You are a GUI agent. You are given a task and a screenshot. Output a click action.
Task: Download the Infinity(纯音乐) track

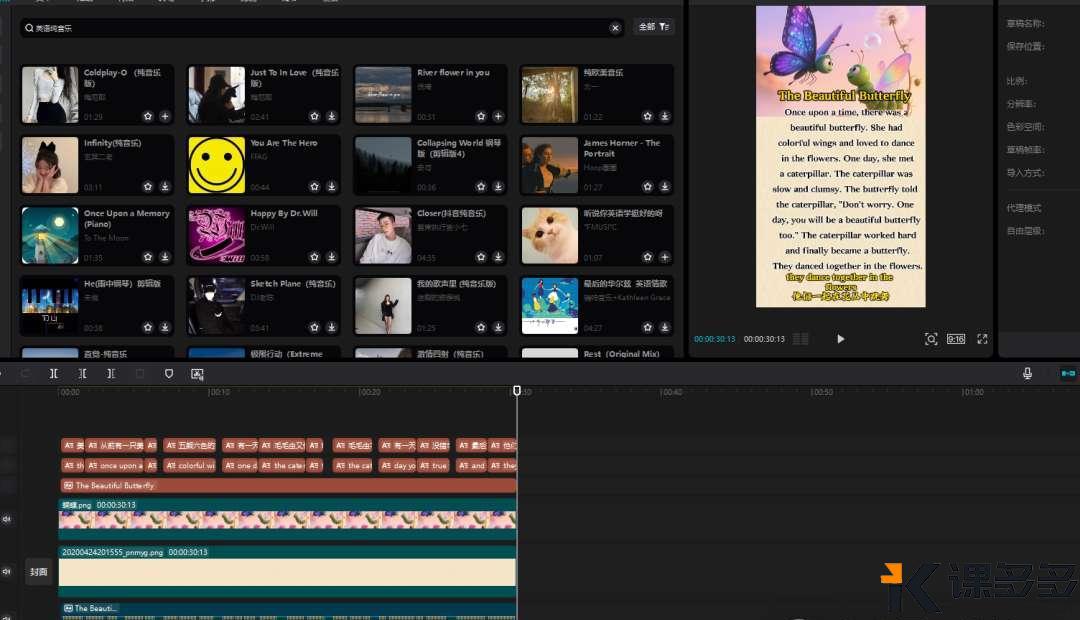(165, 187)
